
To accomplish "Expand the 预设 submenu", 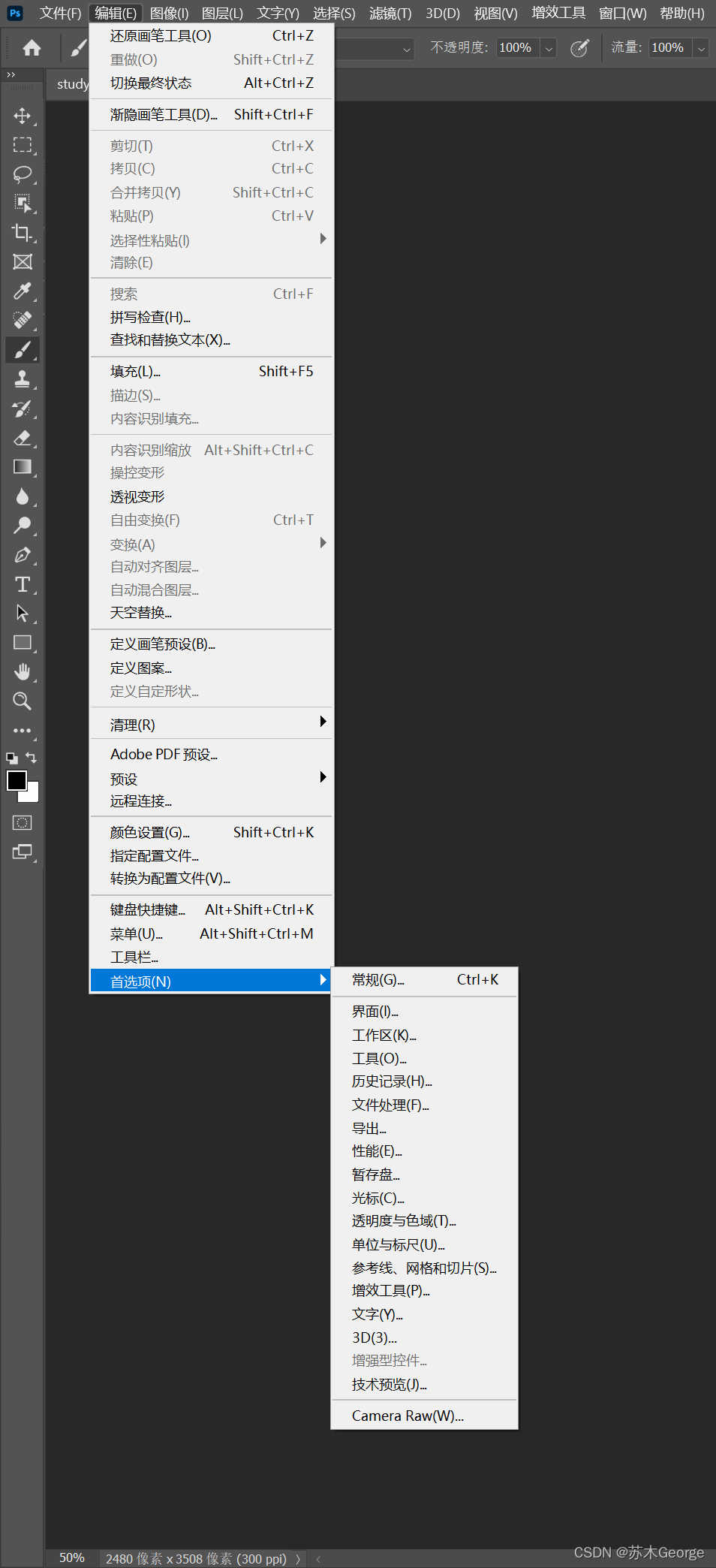I will click(x=323, y=777).
